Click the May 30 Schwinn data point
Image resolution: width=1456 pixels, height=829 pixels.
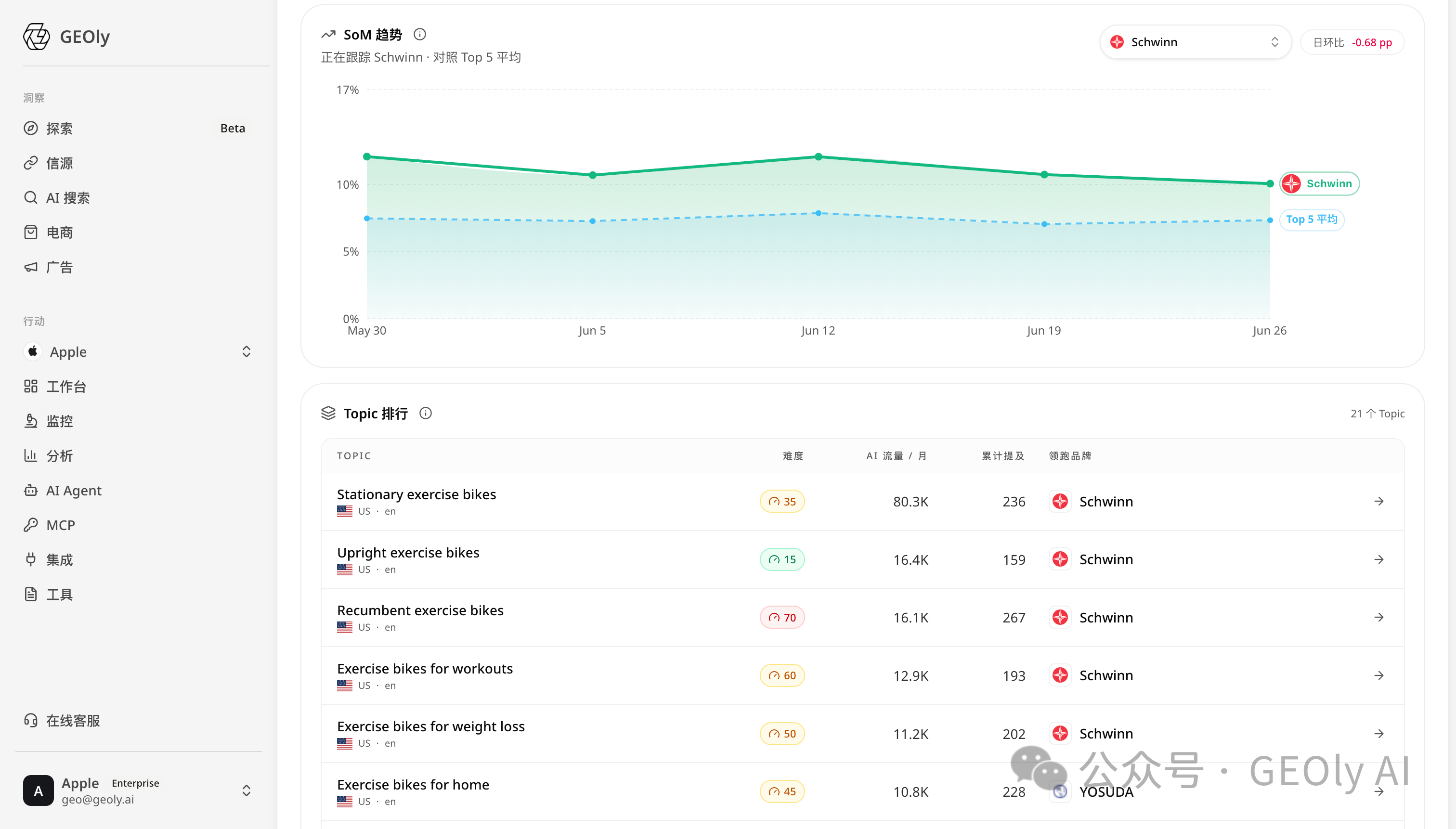click(x=367, y=156)
